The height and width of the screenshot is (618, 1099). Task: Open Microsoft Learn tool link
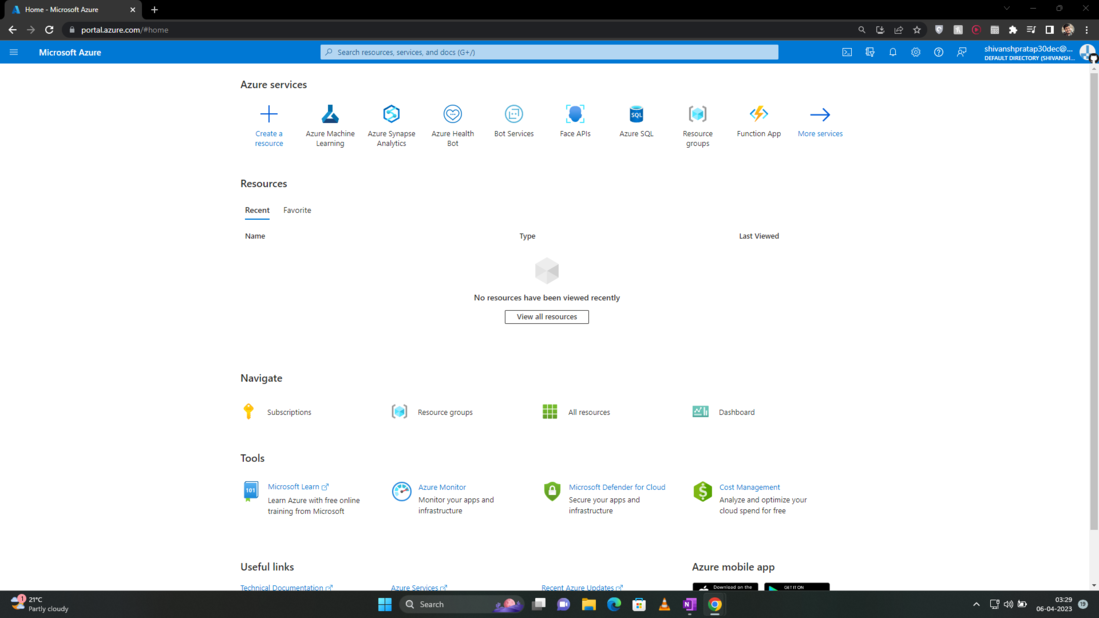298,486
